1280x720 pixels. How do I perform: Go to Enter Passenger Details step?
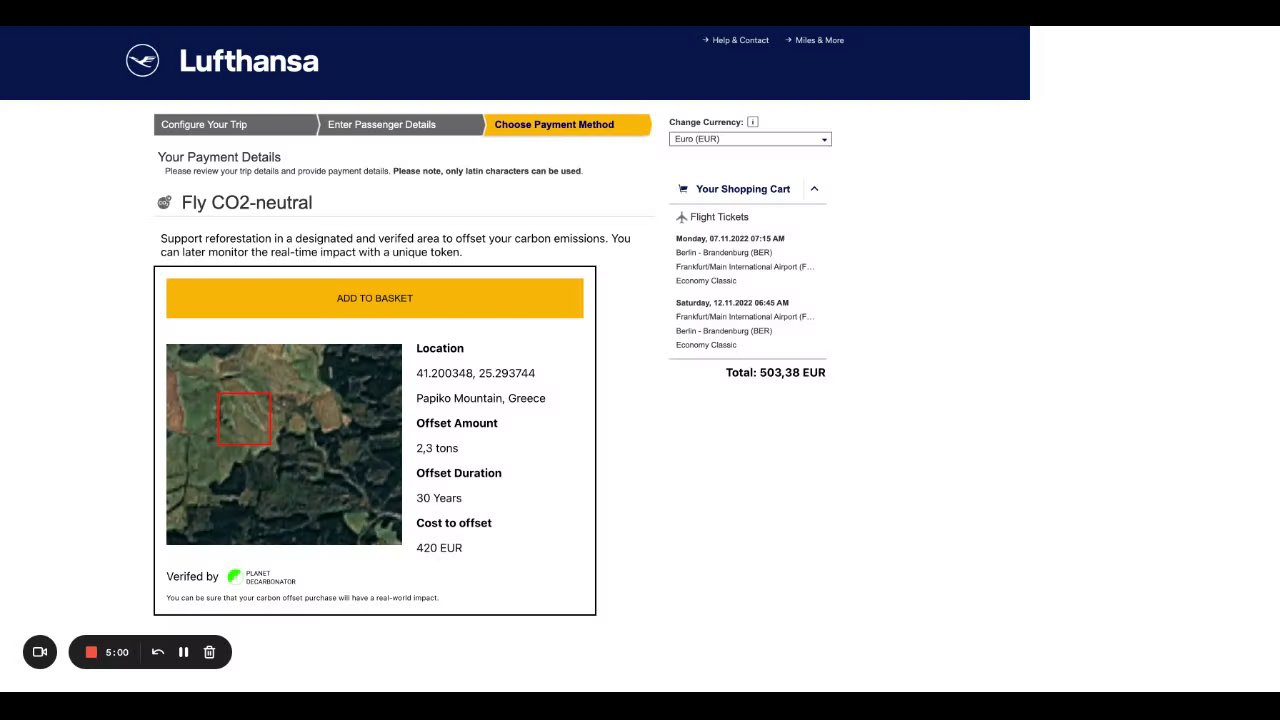click(x=400, y=125)
